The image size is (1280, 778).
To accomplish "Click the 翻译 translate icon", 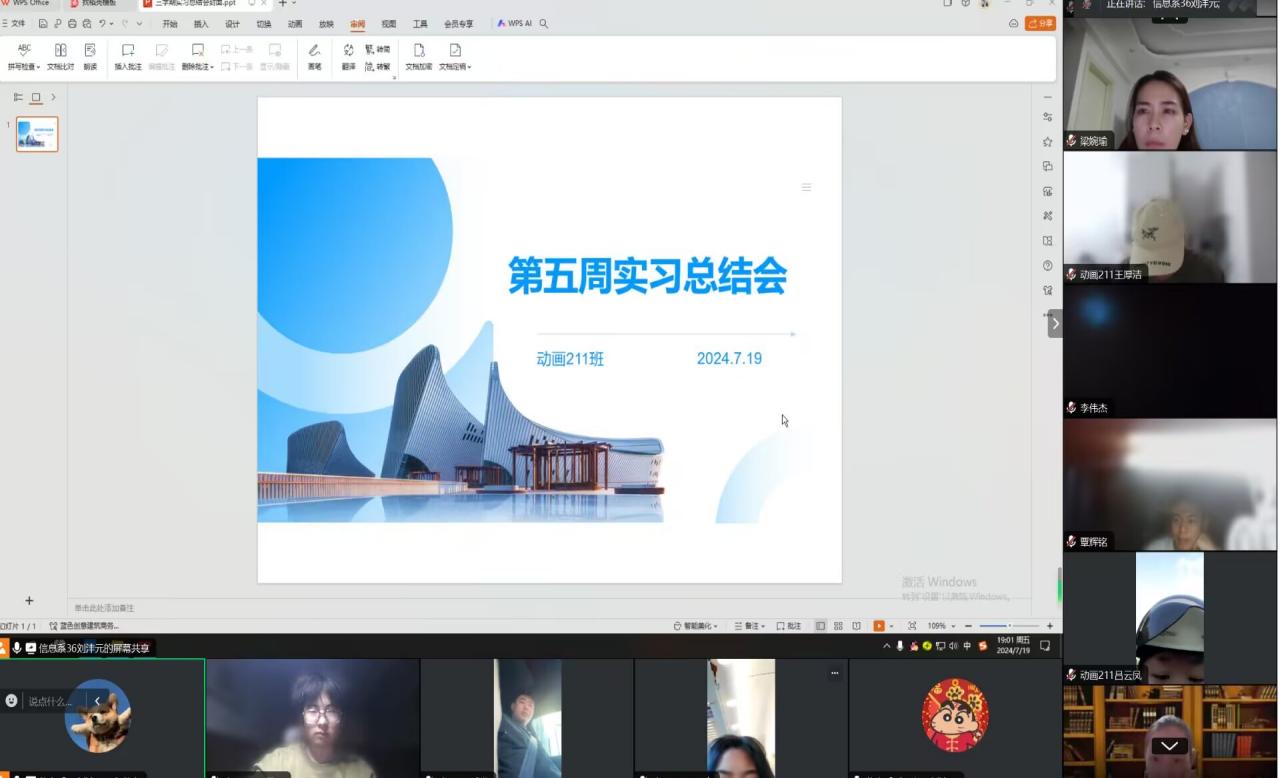I will pyautogui.click(x=348, y=50).
